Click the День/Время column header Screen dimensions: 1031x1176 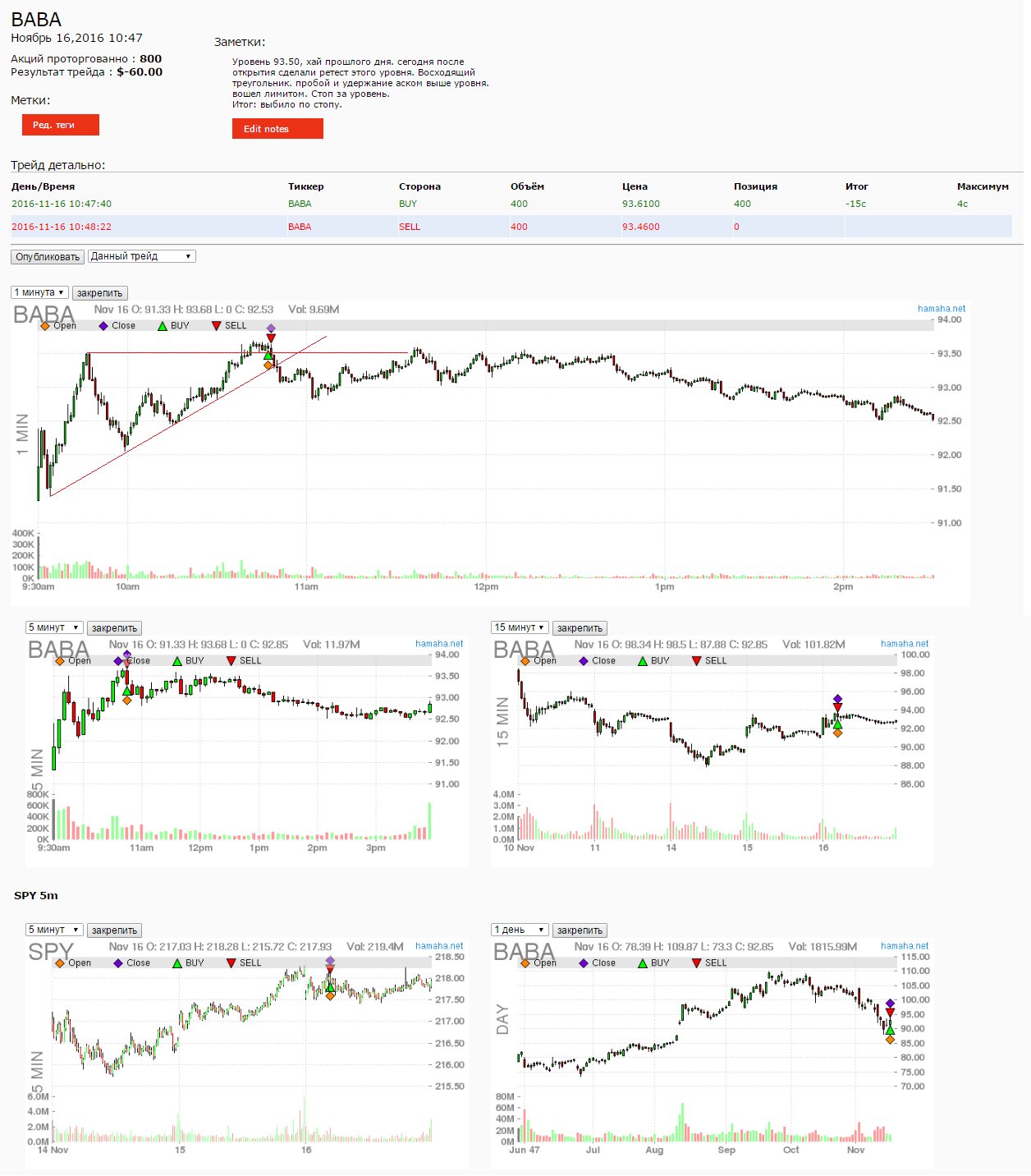point(44,186)
